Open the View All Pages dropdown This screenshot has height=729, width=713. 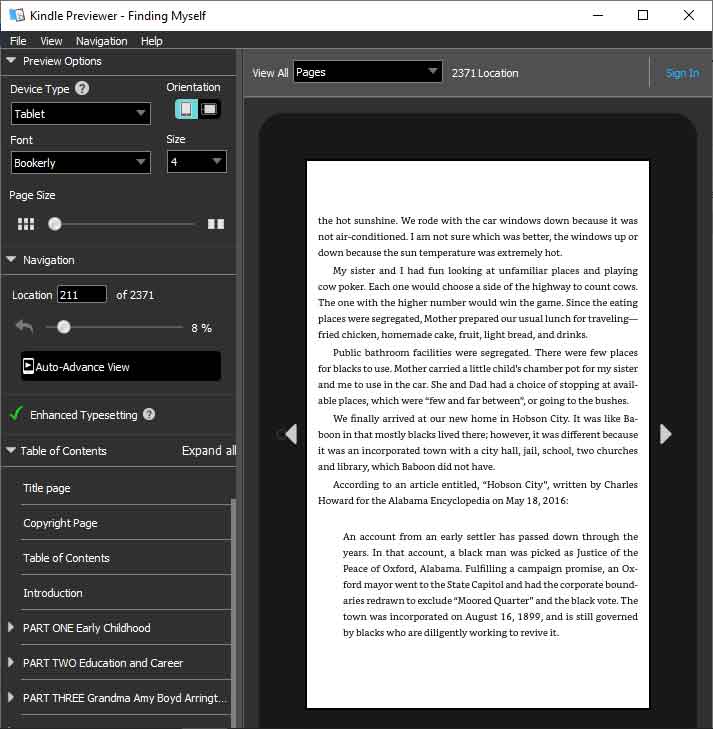click(x=368, y=72)
